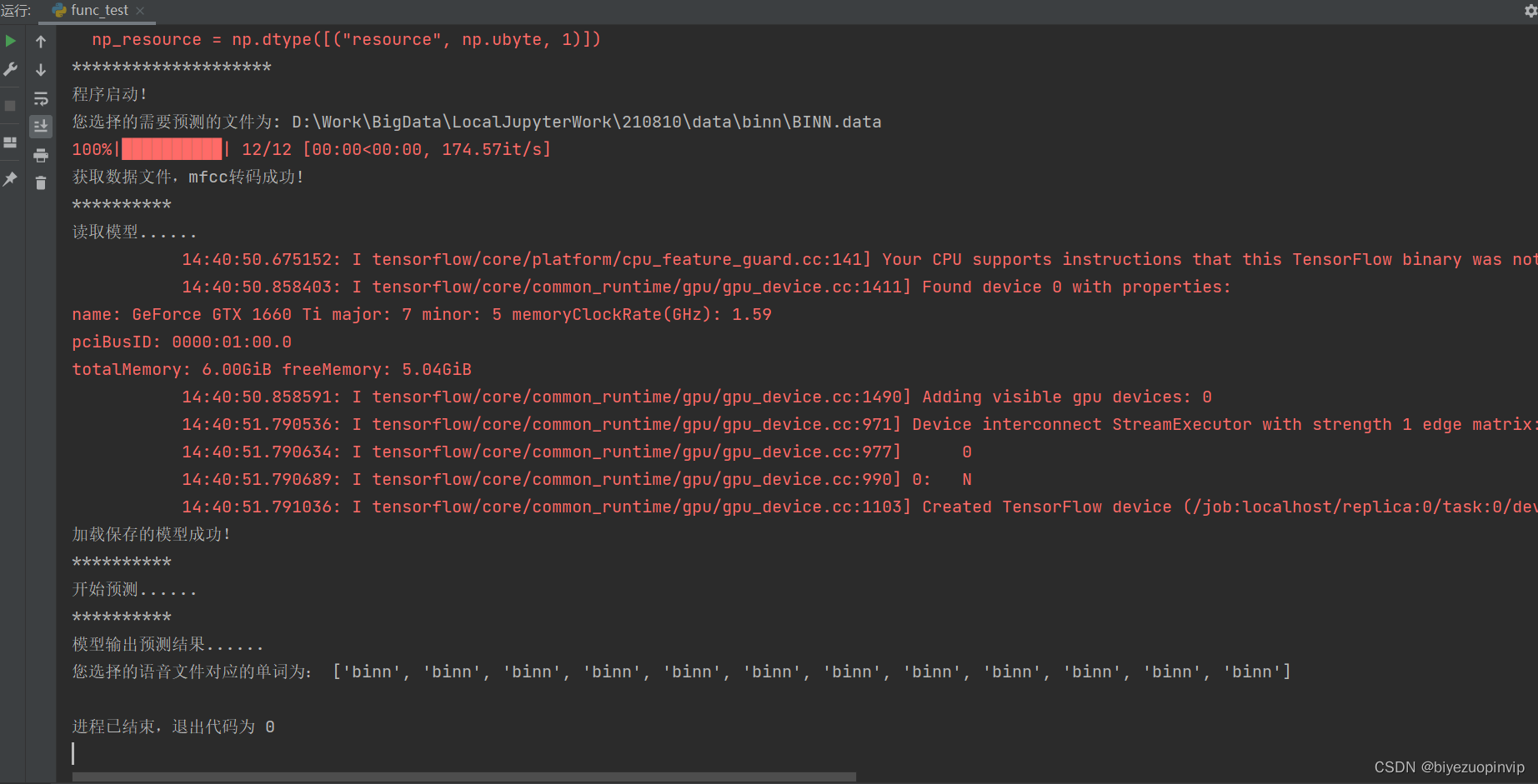
Task: Click the gpu_device.cc:990 log line
Action: pyautogui.click(x=577, y=480)
